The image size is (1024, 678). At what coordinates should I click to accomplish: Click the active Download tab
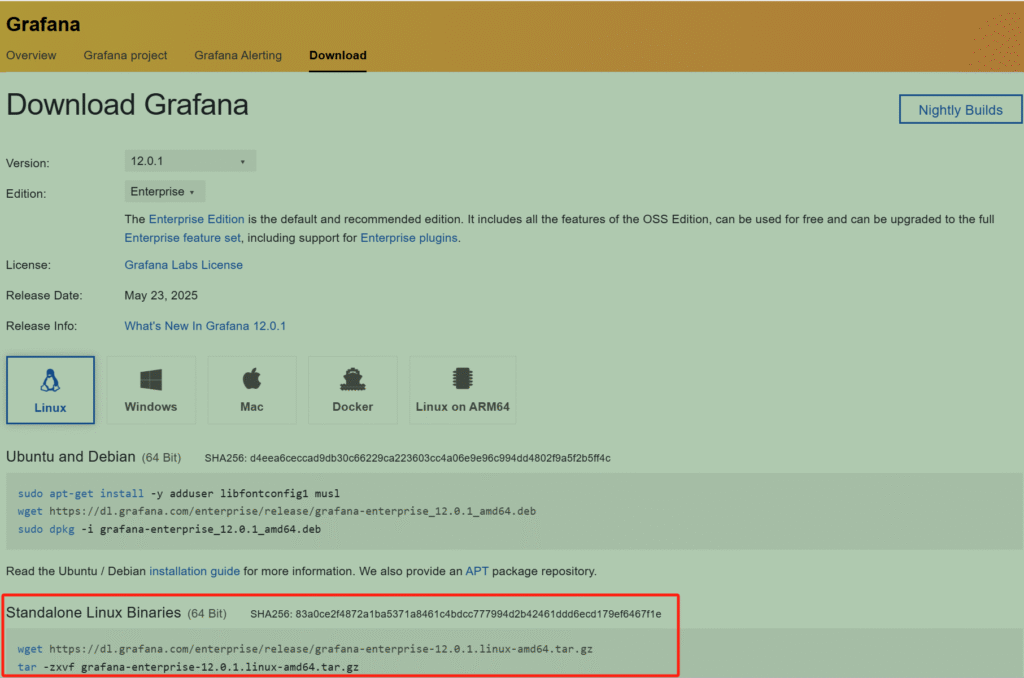337,56
